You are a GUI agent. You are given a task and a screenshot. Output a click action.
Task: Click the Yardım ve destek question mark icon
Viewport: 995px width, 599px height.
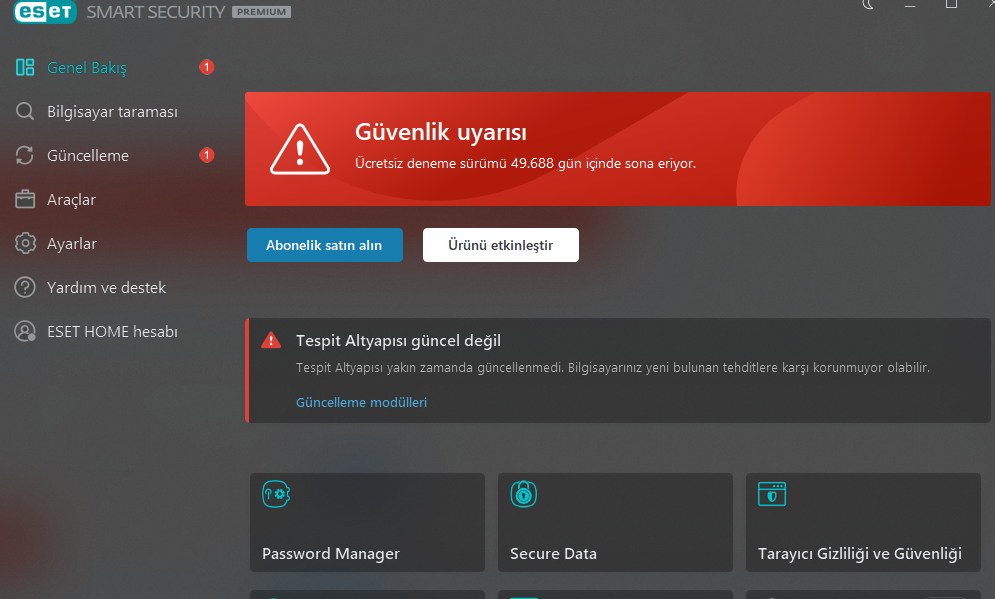(x=25, y=288)
